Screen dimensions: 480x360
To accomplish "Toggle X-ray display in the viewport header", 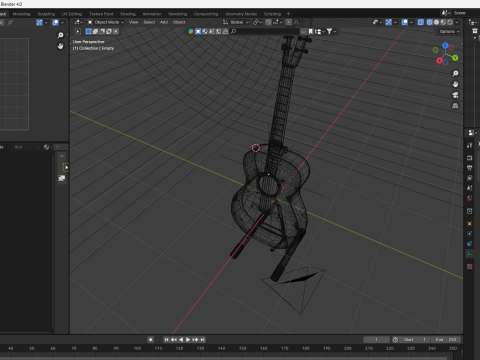I will coord(421,22).
